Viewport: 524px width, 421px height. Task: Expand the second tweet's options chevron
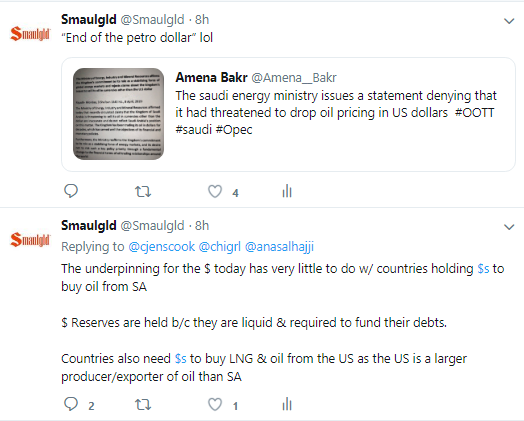point(509,227)
